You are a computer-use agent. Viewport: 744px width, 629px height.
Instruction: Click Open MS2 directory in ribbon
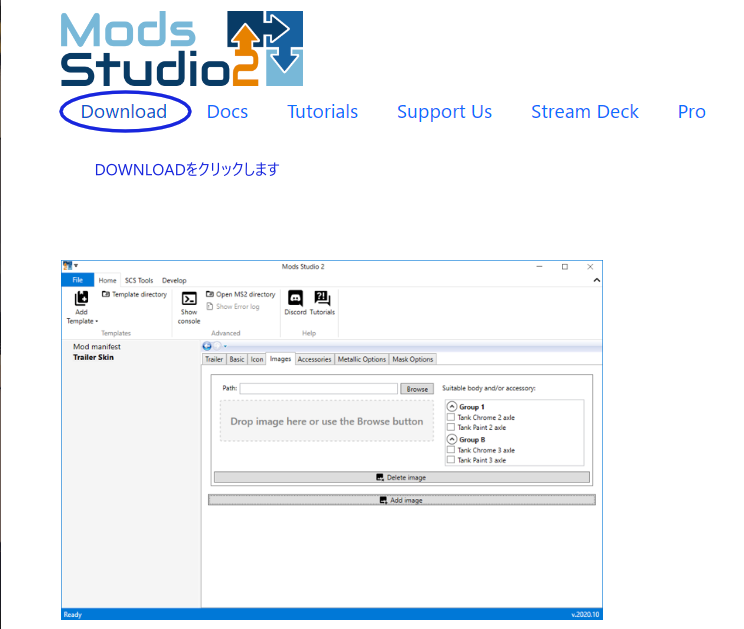(x=240, y=295)
